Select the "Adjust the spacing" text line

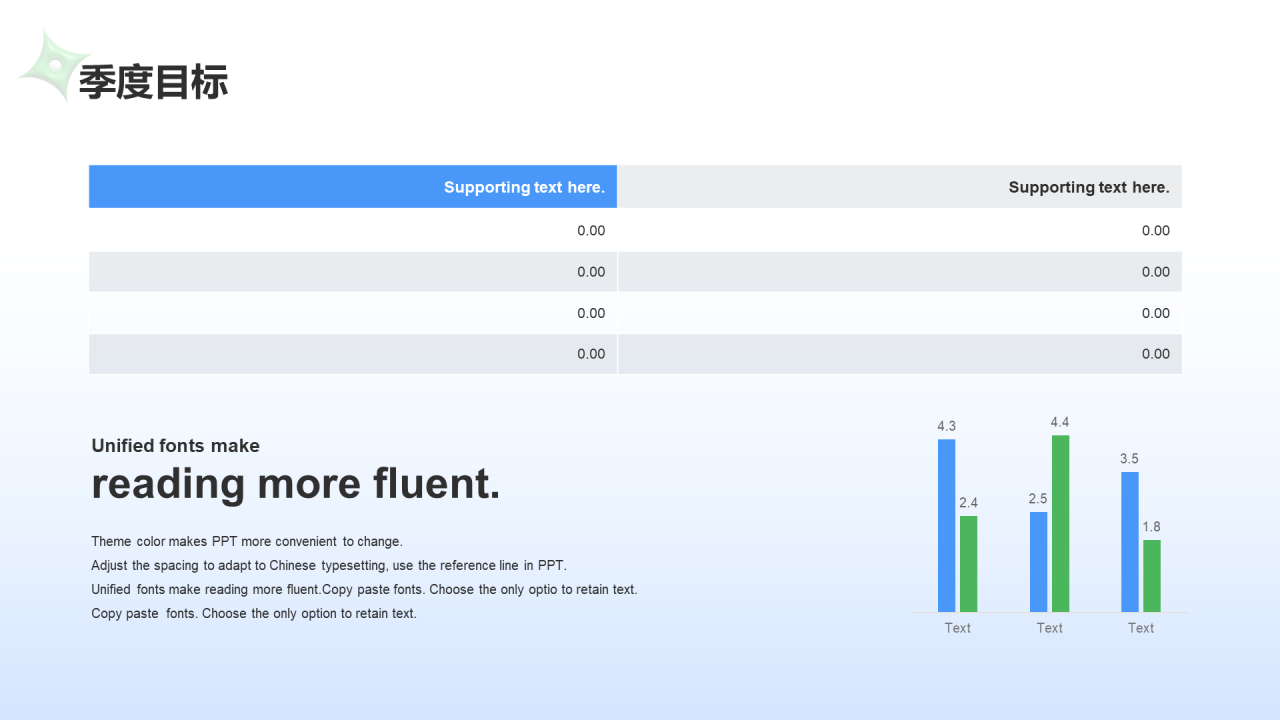click(x=329, y=566)
